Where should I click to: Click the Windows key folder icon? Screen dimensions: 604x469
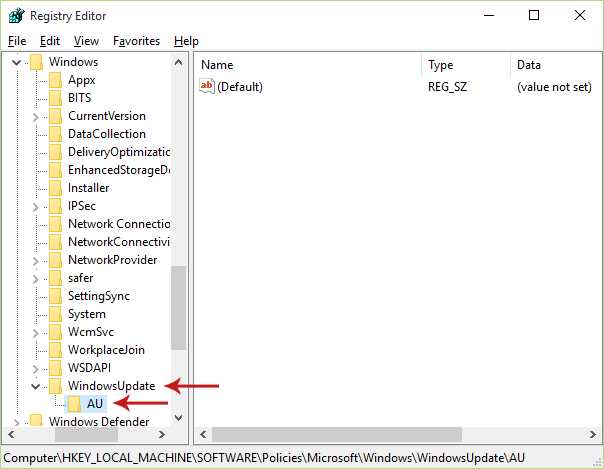pyautogui.click(x=36, y=62)
